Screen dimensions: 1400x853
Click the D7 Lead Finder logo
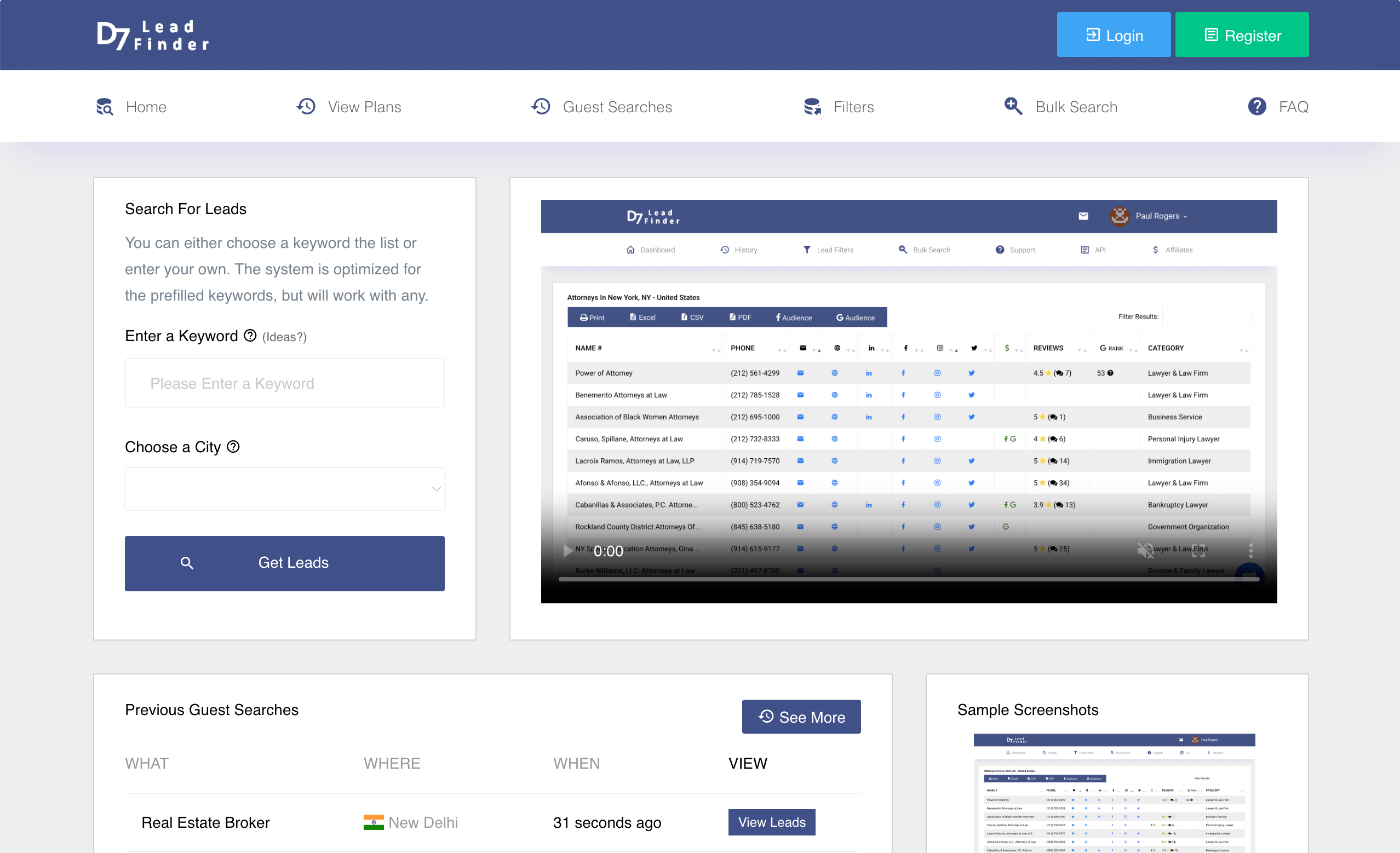(152, 35)
